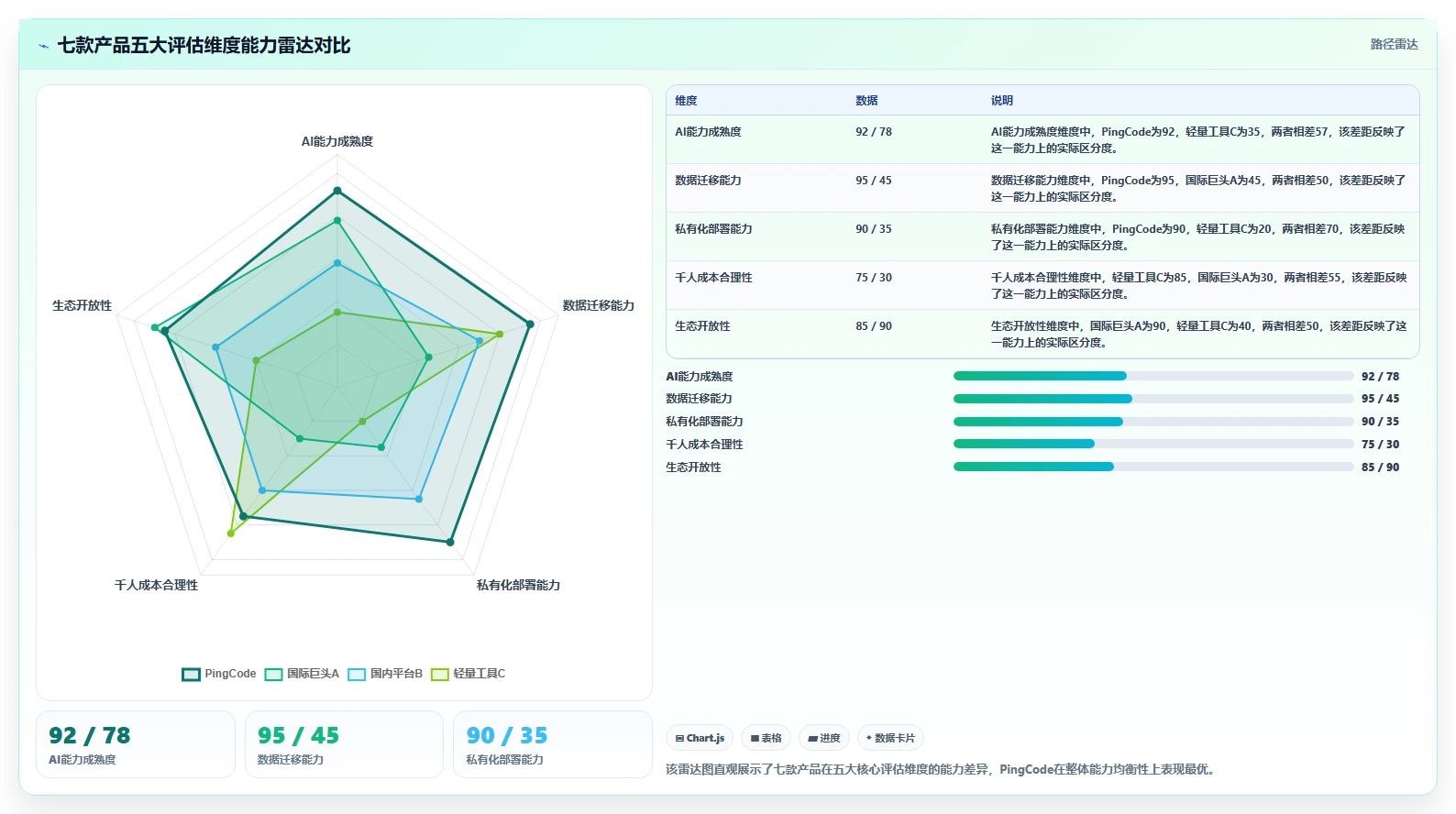Select the 生态开放性 table row label
The width and height of the screenshot is (1456, 814).
pos(702,326)
